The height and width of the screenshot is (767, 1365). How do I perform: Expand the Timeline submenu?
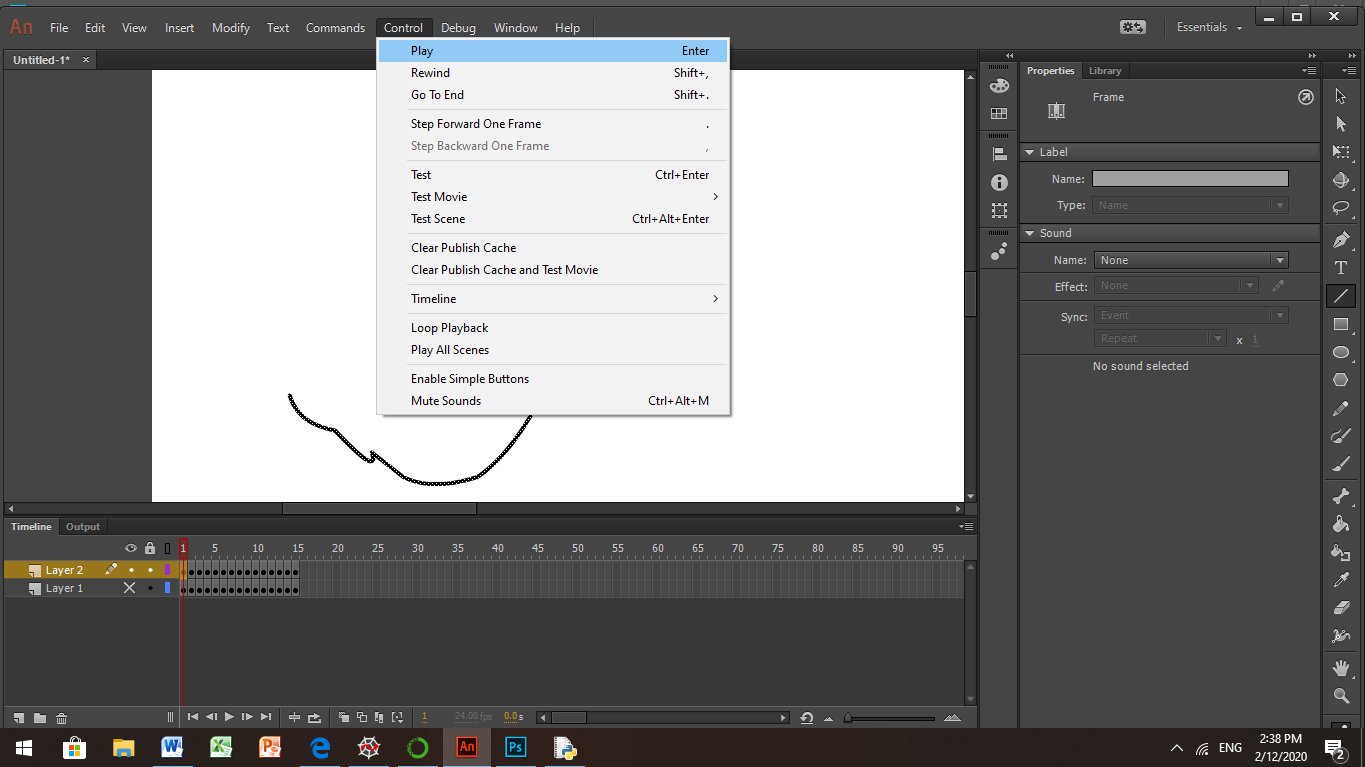[553, 299]
